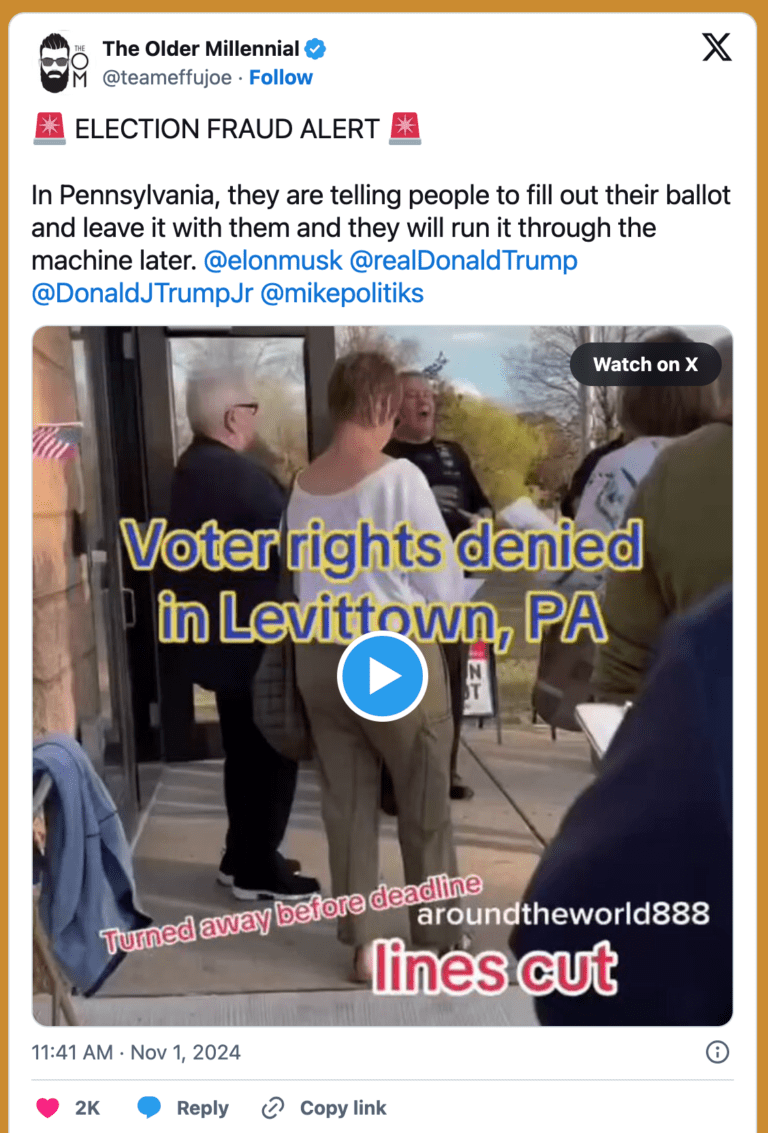Click the chain link copy icon
The width and height of the screenshot is (768, 1133).
pyautogui.click(x=272, y=1108)
